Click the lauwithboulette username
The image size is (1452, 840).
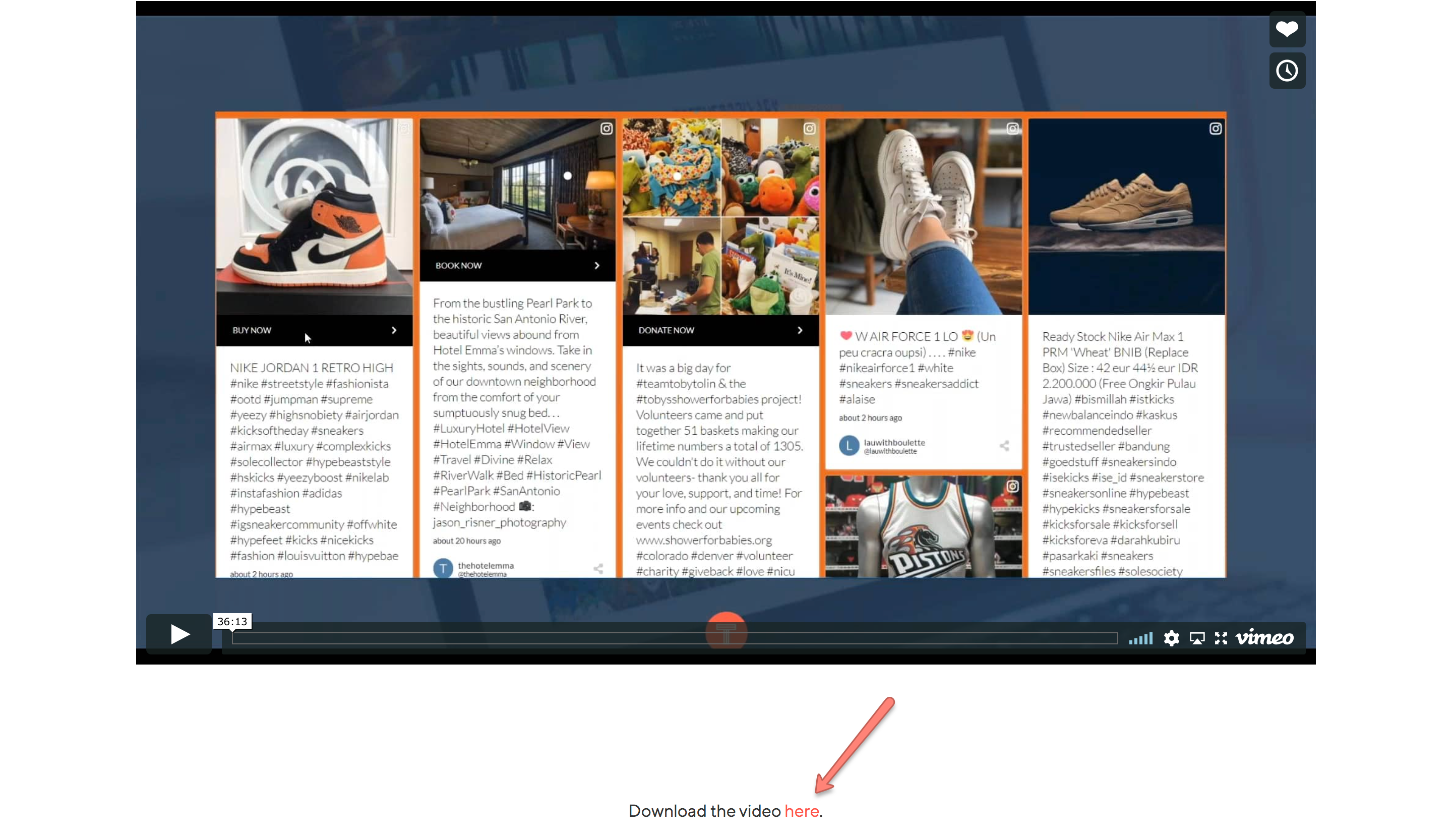(894, 443)
